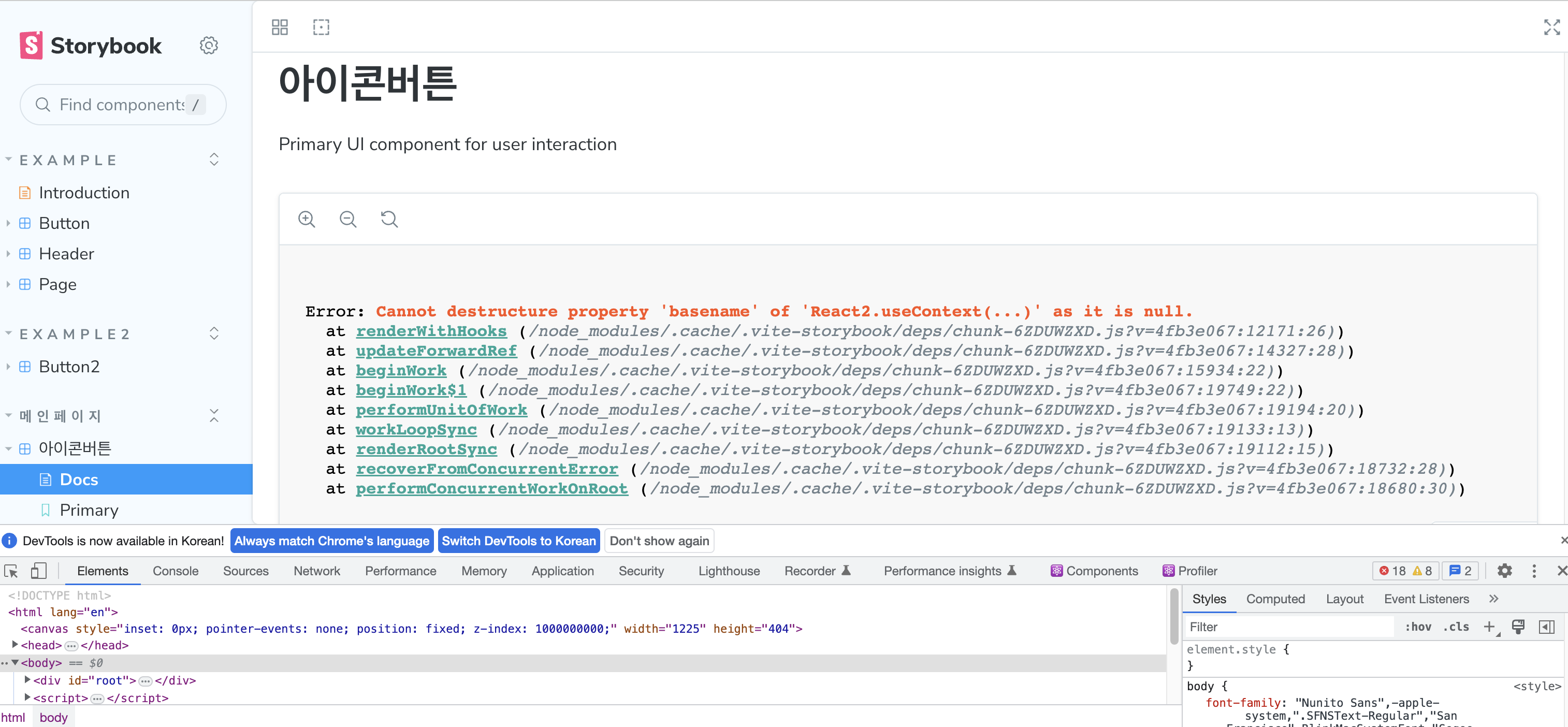Reset zoom using the preview toolbar icon
This screenshot has height=727, width=1568.
[x=389, y=219]
